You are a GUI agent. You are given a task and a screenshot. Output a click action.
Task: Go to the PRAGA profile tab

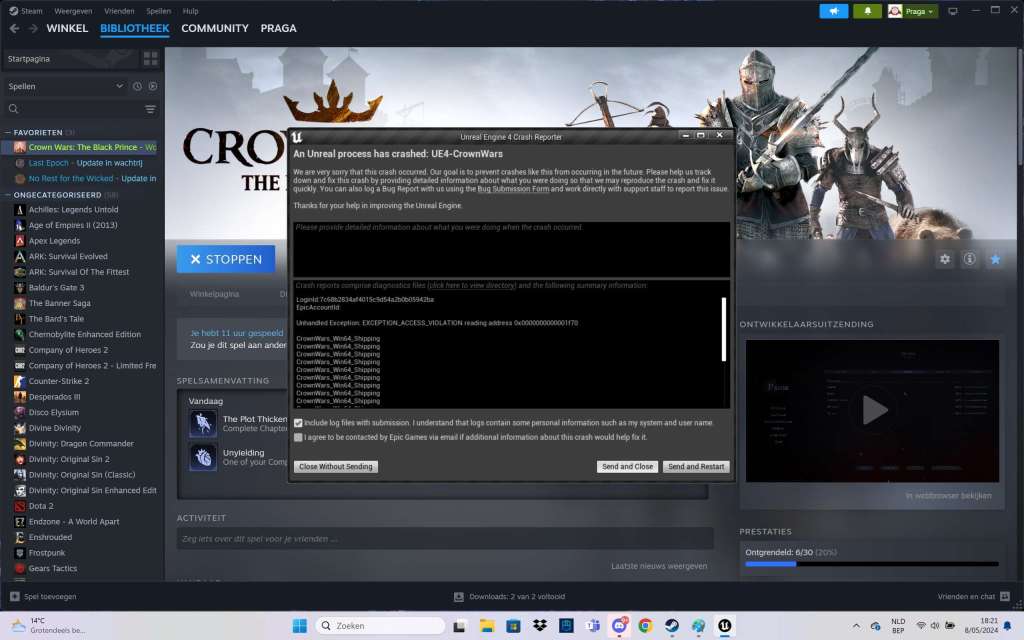[x=278, y=28]
